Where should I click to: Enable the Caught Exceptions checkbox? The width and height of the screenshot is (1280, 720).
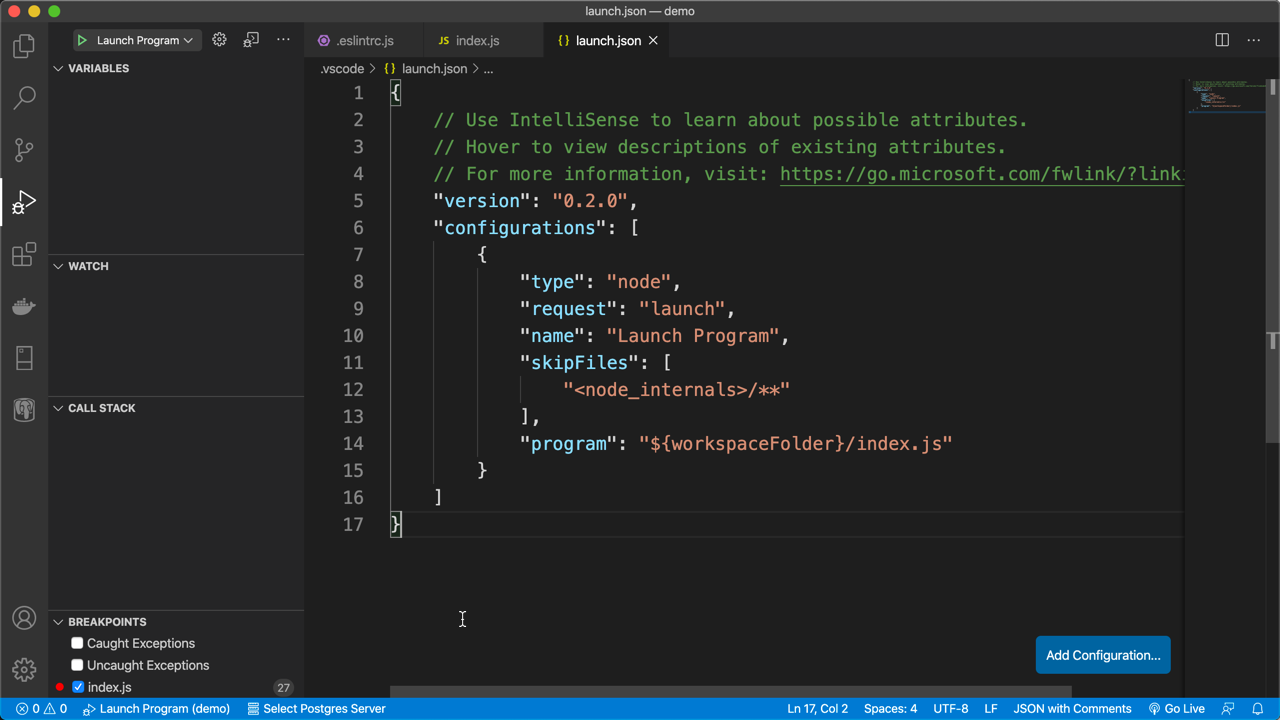[77, 643]
